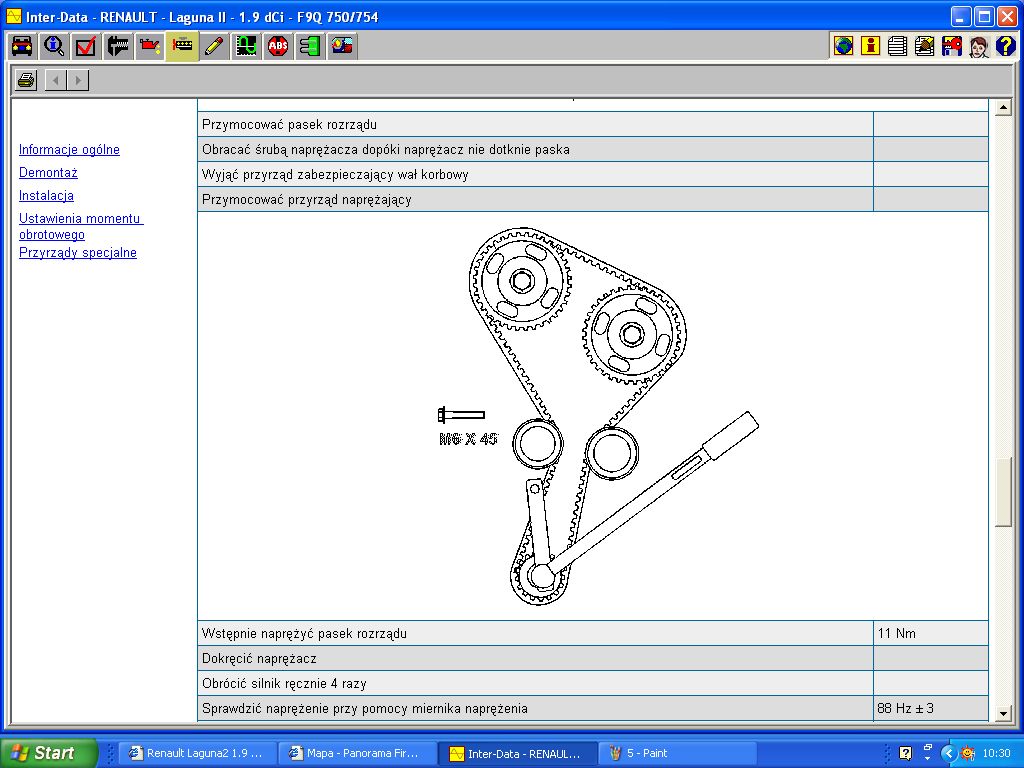Image resolution: width=1024 pixels, height=768 pixels.
Task: Click the timing belt diagram image
Action: 598,416
